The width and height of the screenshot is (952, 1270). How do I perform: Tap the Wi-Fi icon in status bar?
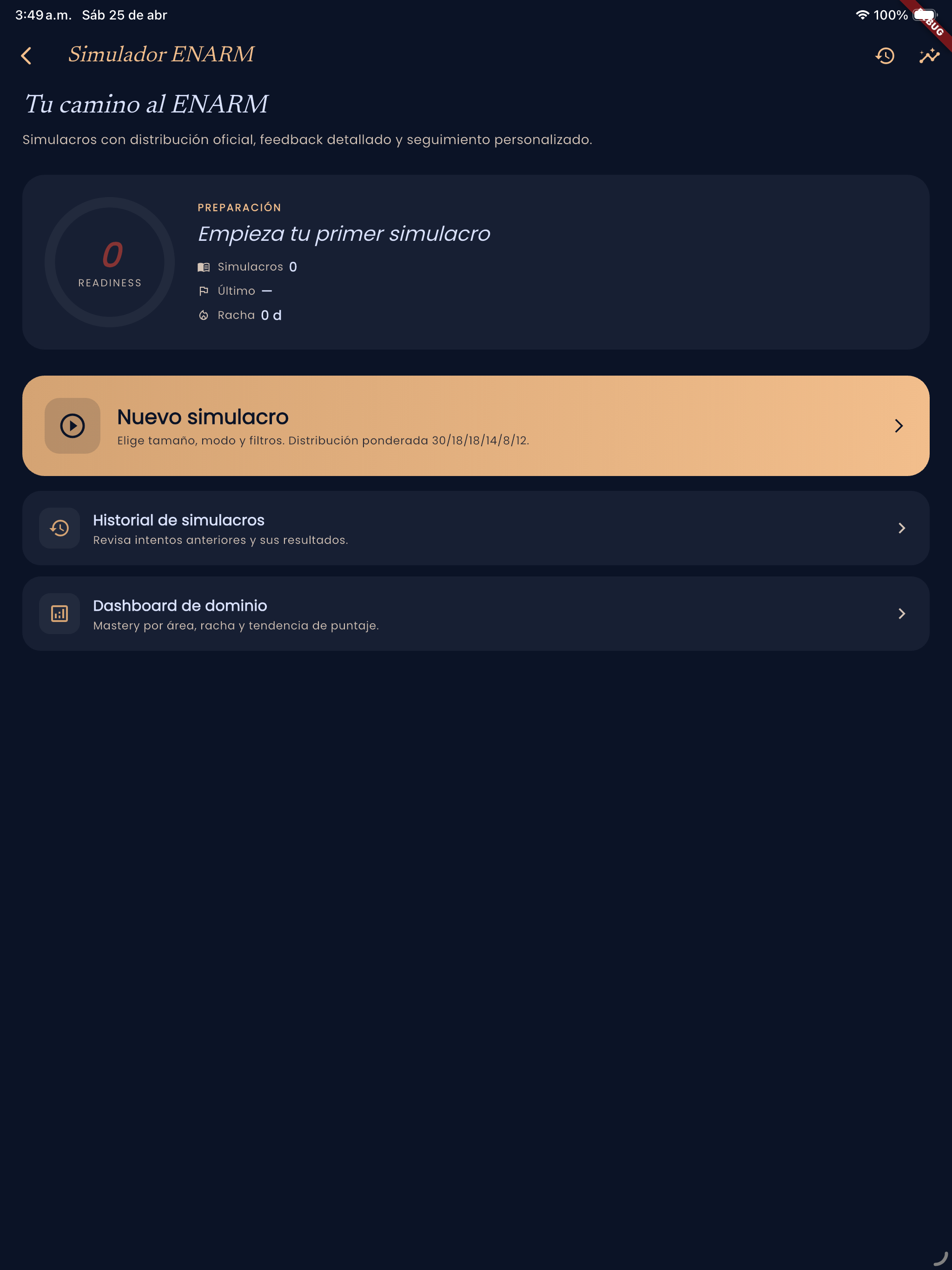pos(862,15)
